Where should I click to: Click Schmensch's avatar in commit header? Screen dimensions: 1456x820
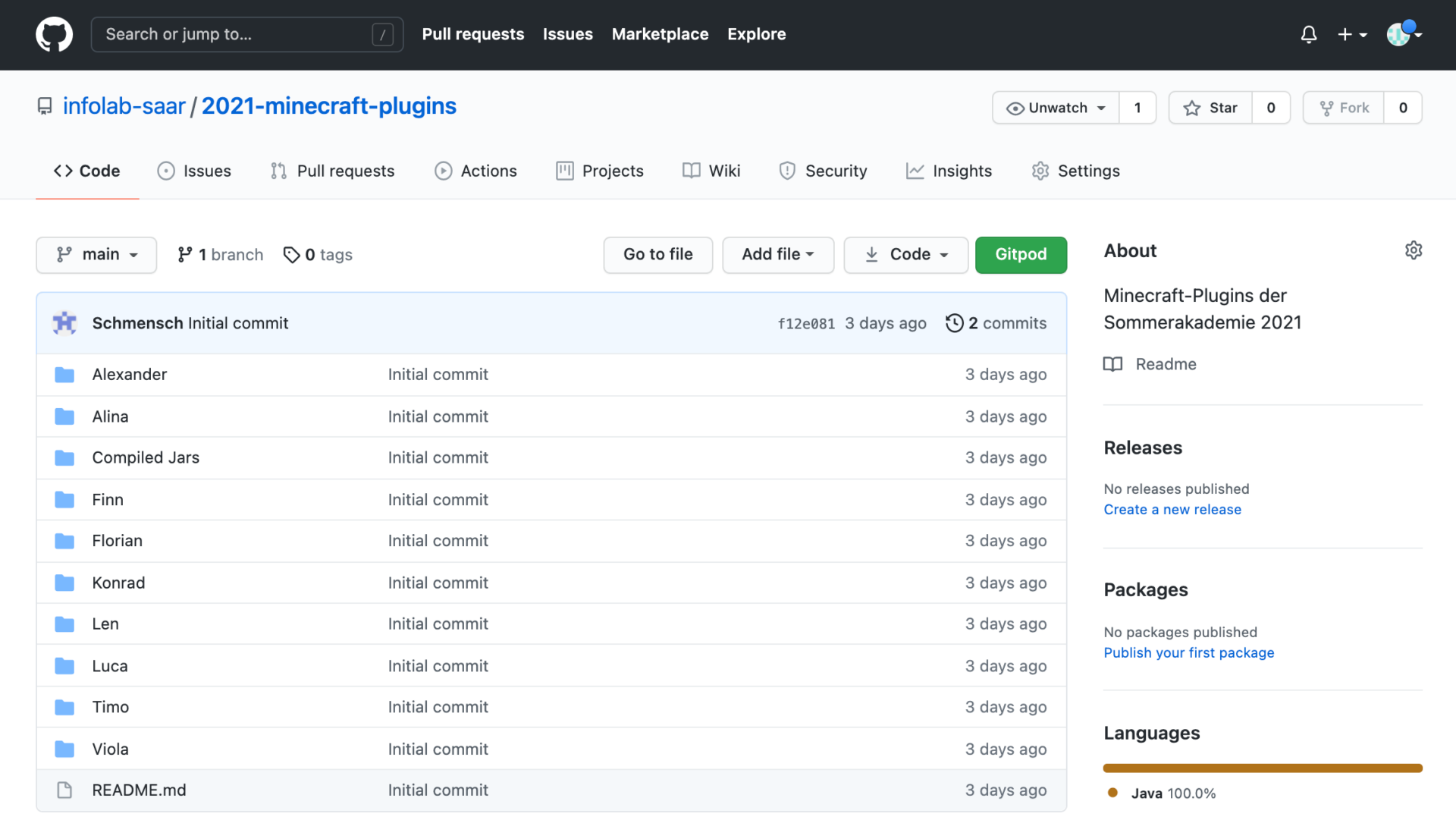click(64, 323)
